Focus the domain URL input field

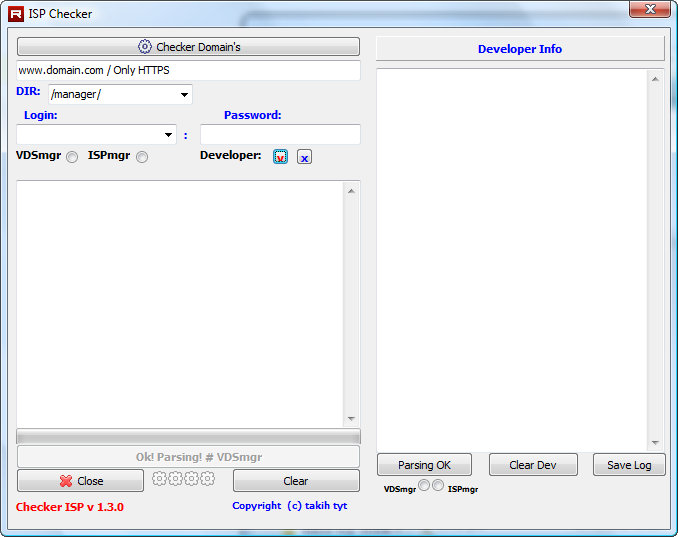coord(188,70)
